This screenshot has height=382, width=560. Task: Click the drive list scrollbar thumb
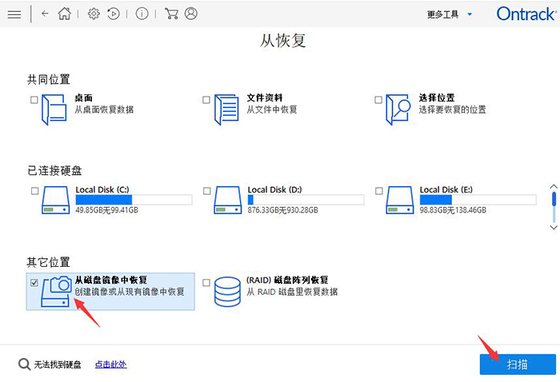pyautogui.click(x=554, y=199)
